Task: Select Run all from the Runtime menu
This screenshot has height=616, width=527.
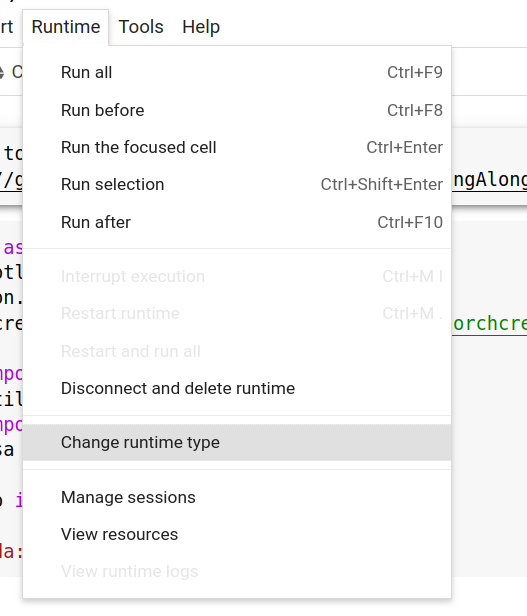Action: pyautogui.click(x=237, y=73)
